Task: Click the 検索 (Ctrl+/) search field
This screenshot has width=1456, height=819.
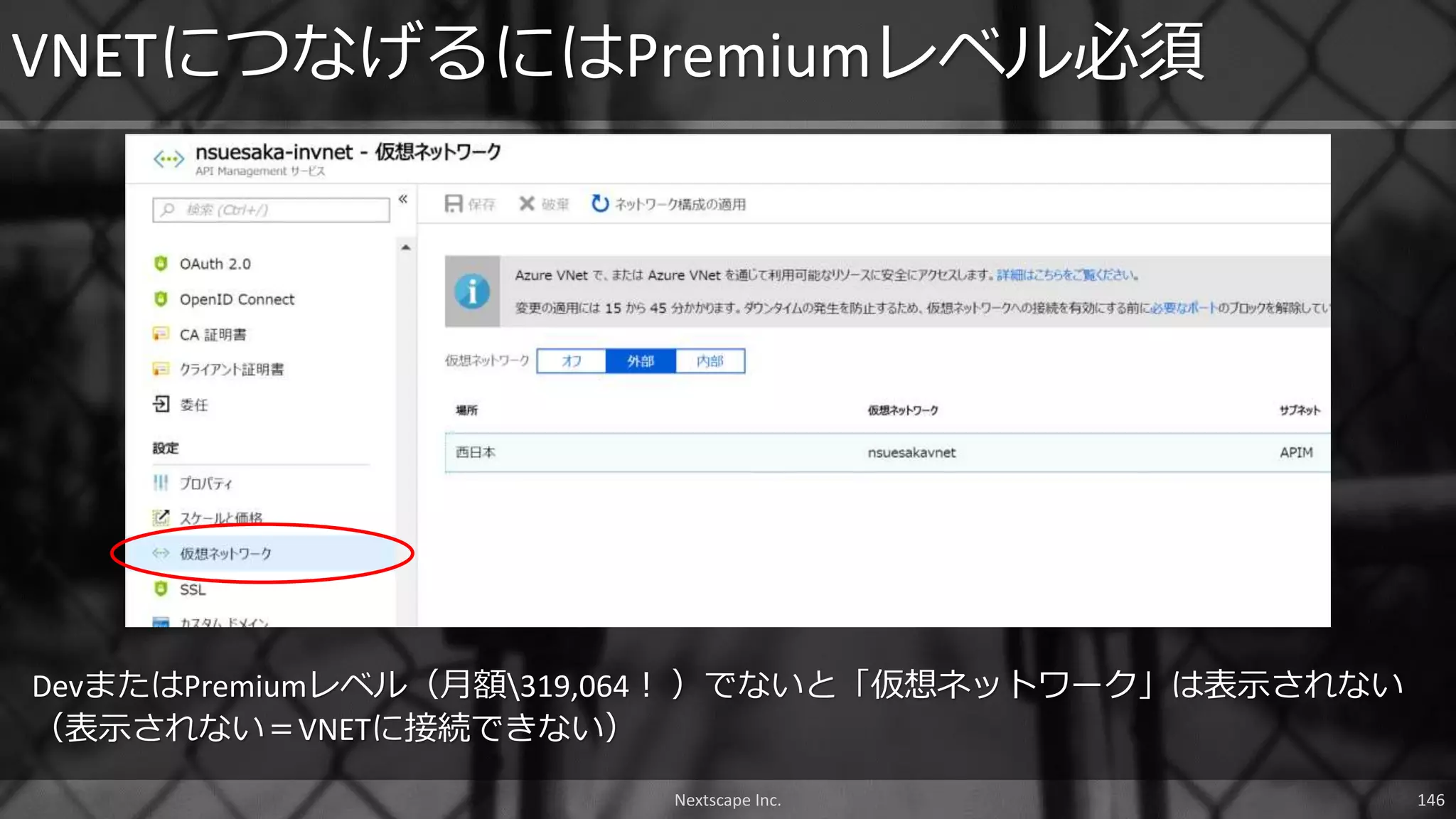Action: [271, 210]
